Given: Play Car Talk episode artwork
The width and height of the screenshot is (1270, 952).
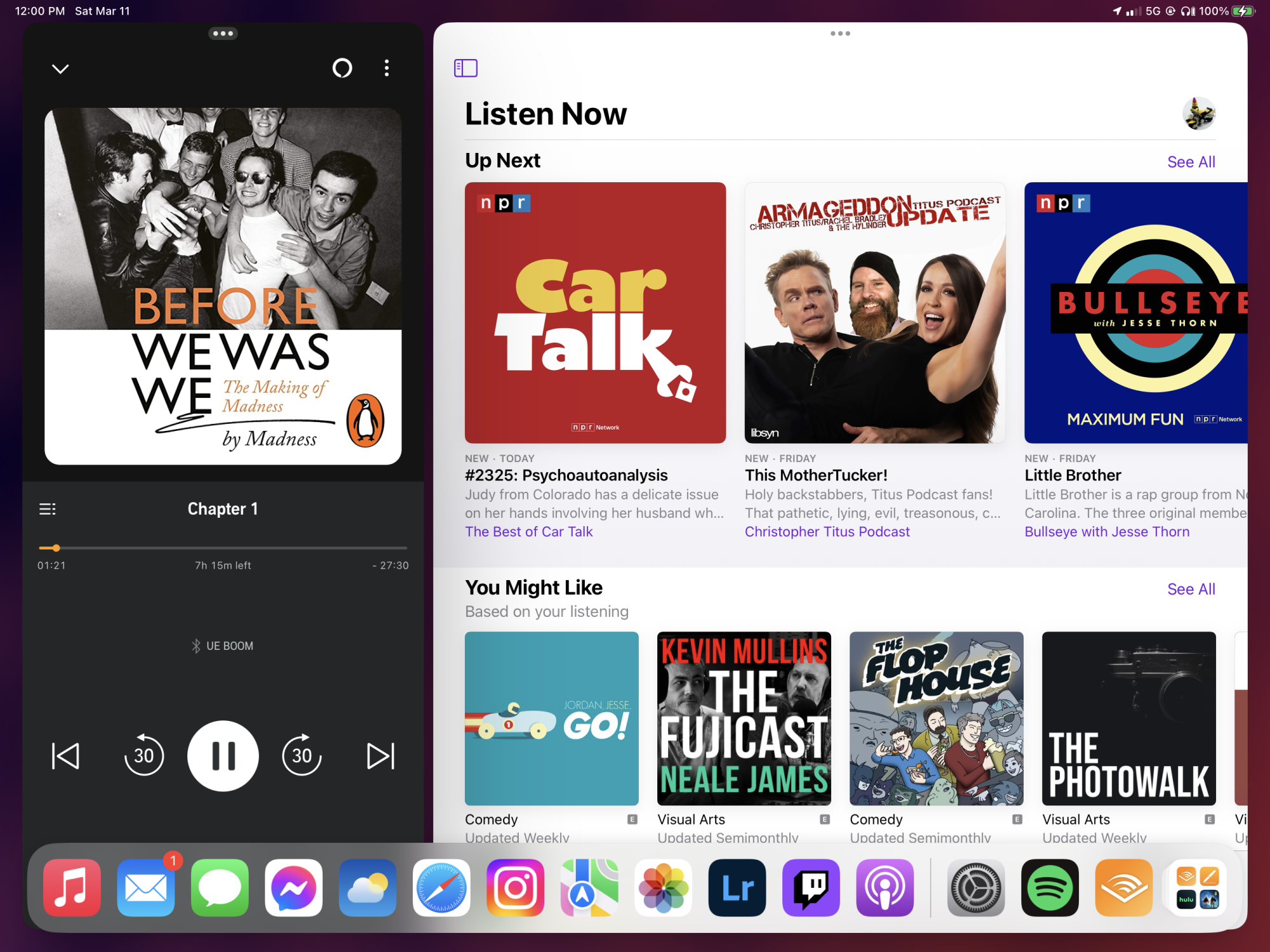Looking at the screenshot, I should 595,312.
